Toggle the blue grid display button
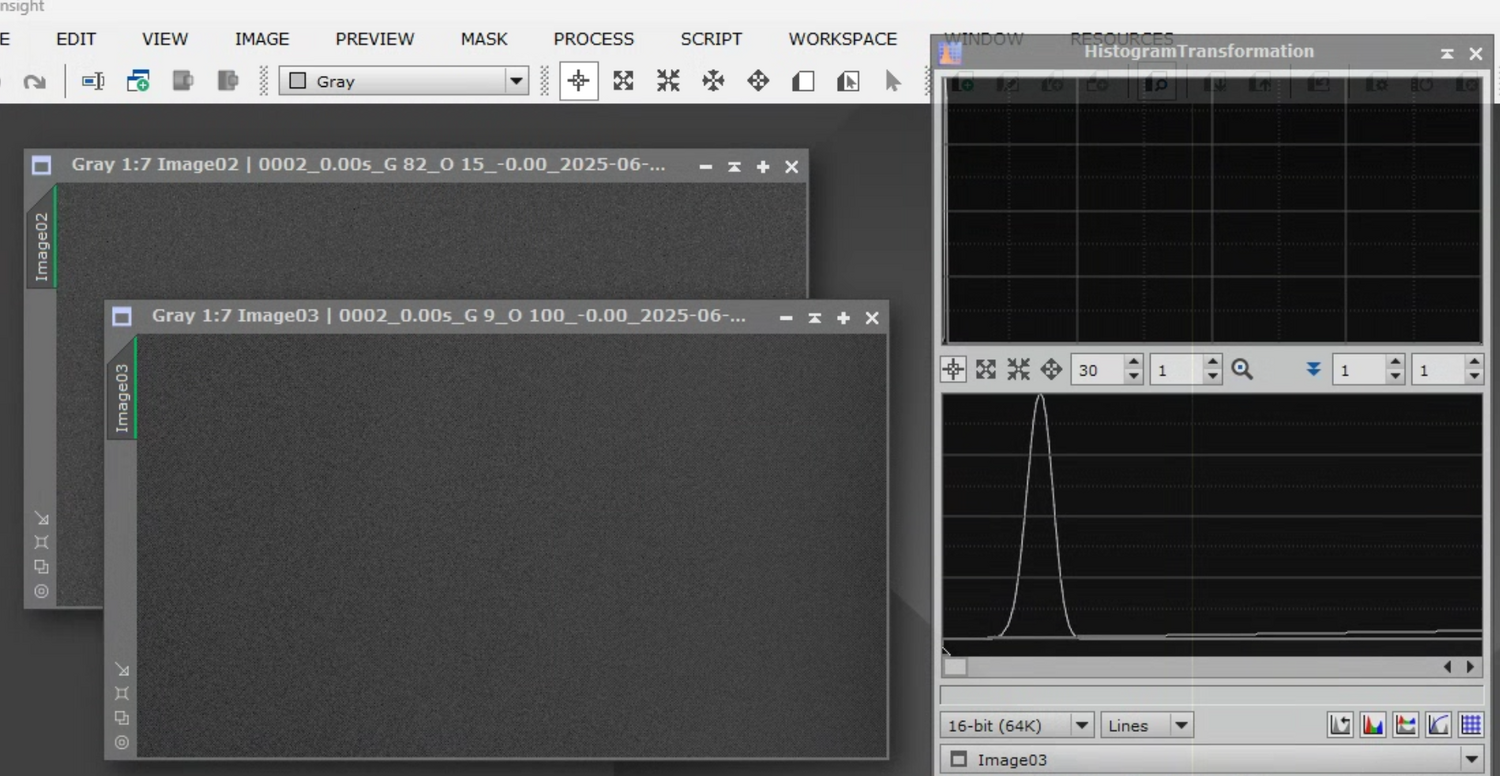 [x=1470, y=726]
